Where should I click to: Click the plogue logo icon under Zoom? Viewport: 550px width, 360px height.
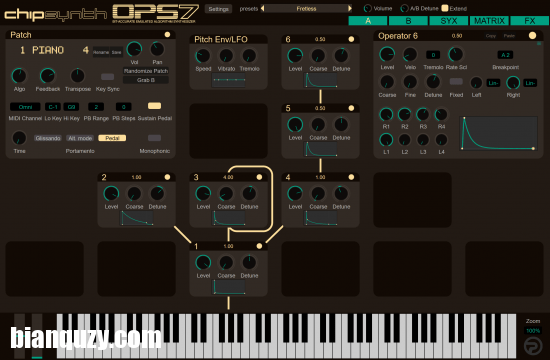click(x=533, y=346)
